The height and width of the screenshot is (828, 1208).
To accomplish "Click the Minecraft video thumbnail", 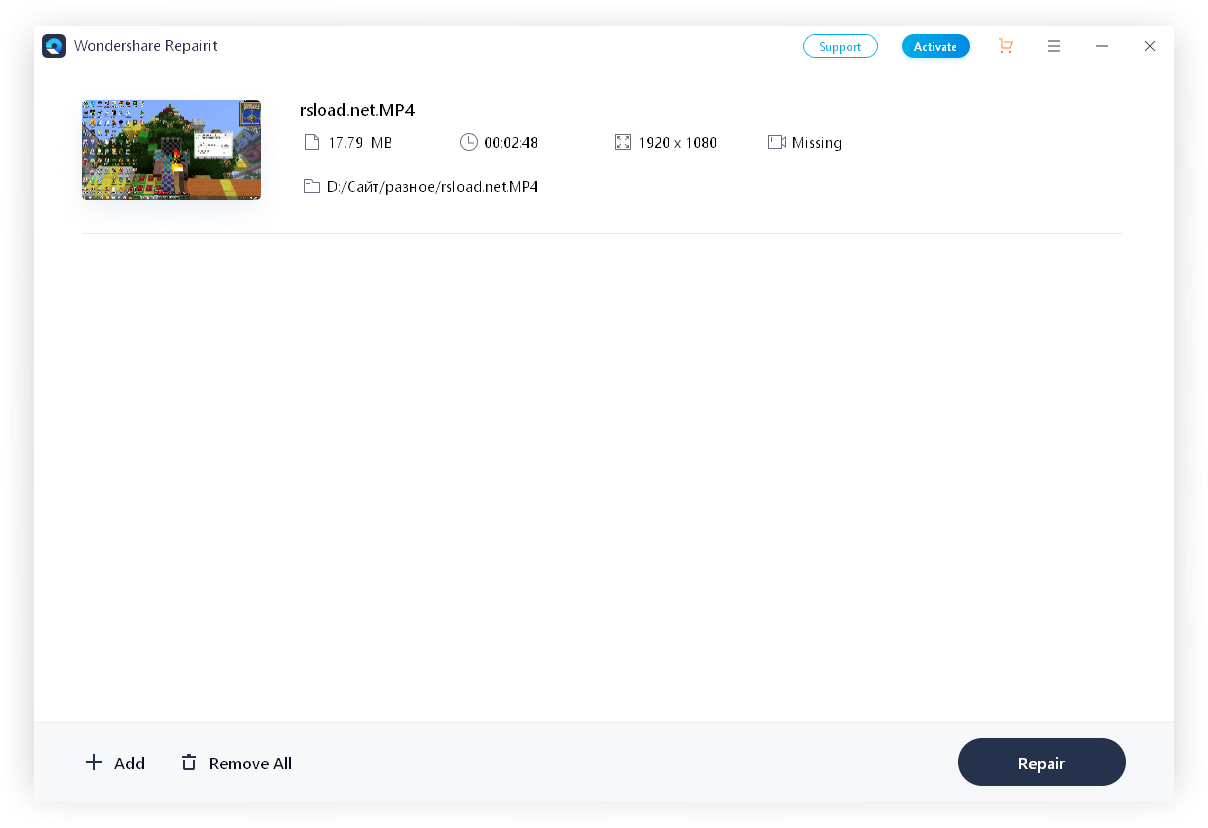I will (x=171, y=149).
